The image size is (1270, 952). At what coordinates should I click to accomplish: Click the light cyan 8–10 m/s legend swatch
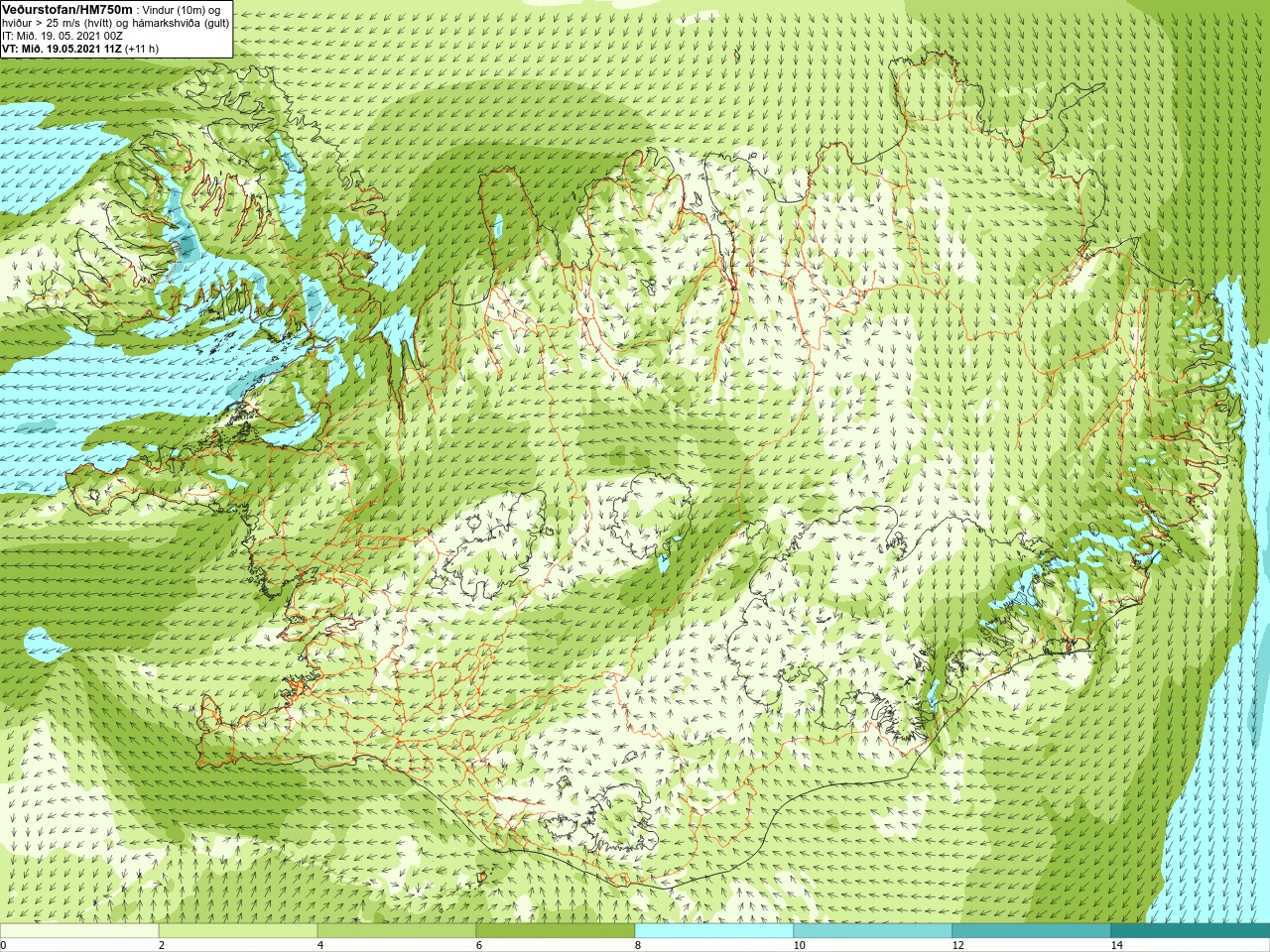714,931
